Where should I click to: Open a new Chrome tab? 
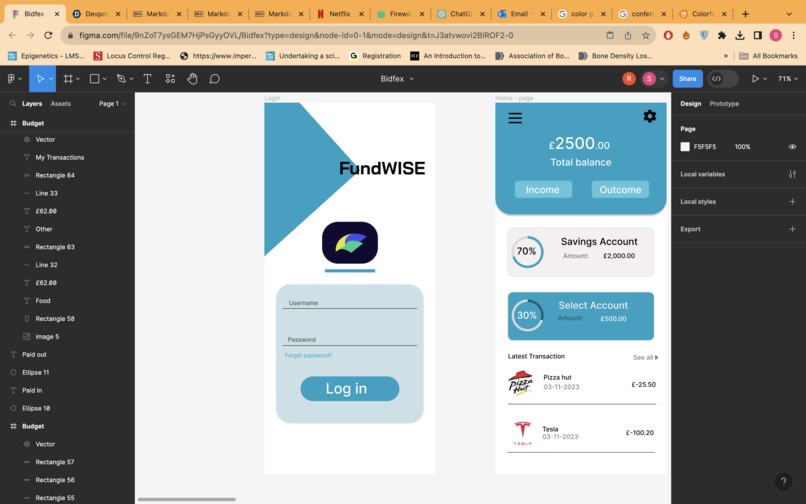[x=745, y=14]
